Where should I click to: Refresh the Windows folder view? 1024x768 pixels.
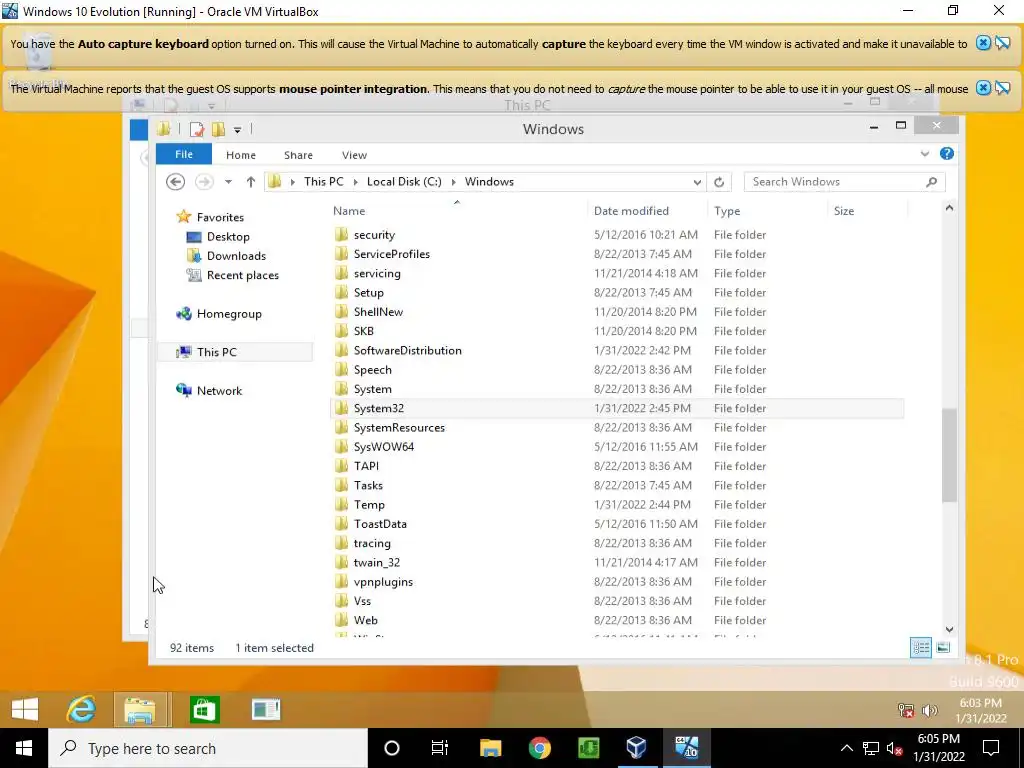point(719,182)
